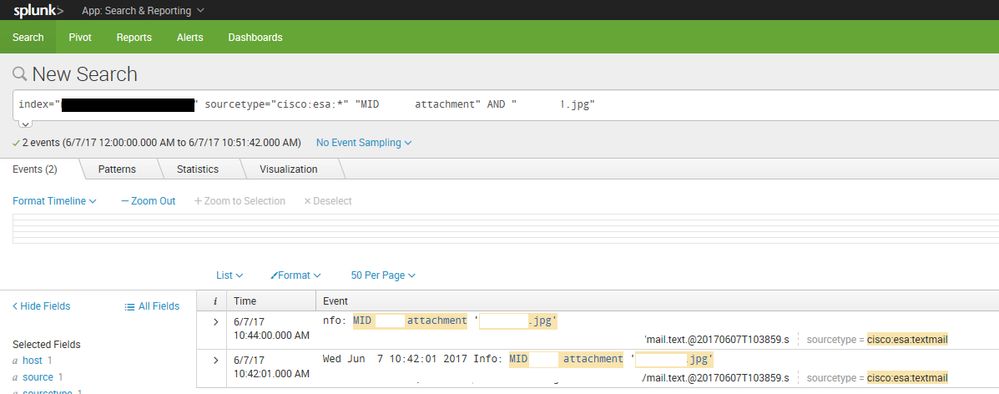Expand the 10:44:00 event row arrow
The height and width of the screenshot is (394, 999).
pyautogui.click(x=215, y=322)
